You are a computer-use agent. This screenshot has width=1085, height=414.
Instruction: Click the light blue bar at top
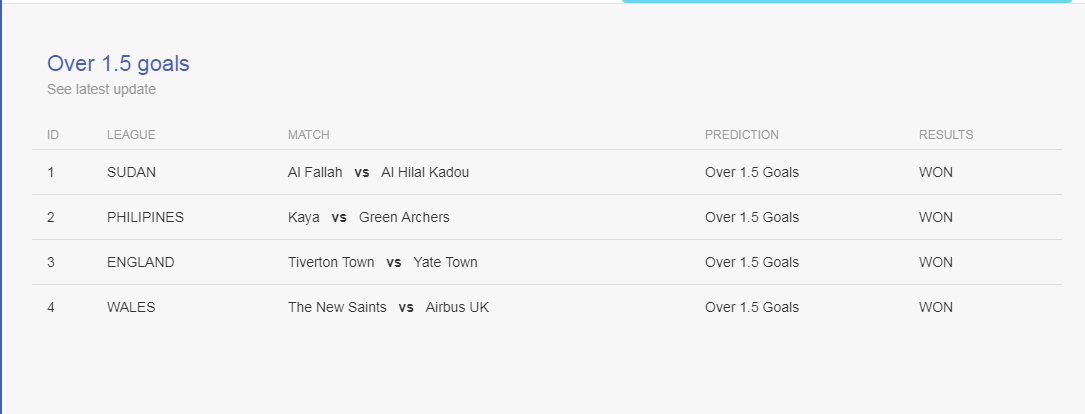click(846, 1)
